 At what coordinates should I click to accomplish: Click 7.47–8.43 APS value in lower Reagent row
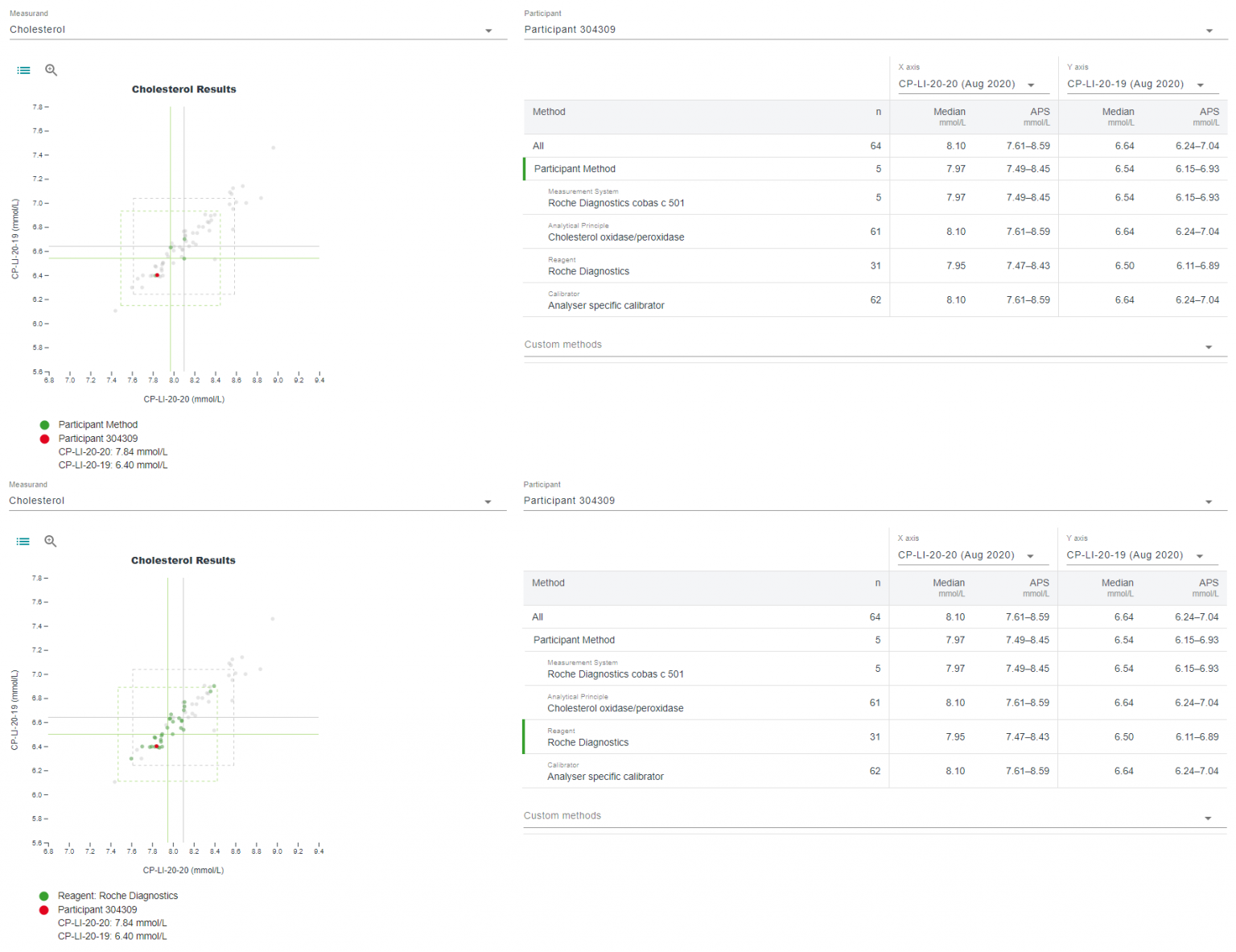click(1028, 737)
